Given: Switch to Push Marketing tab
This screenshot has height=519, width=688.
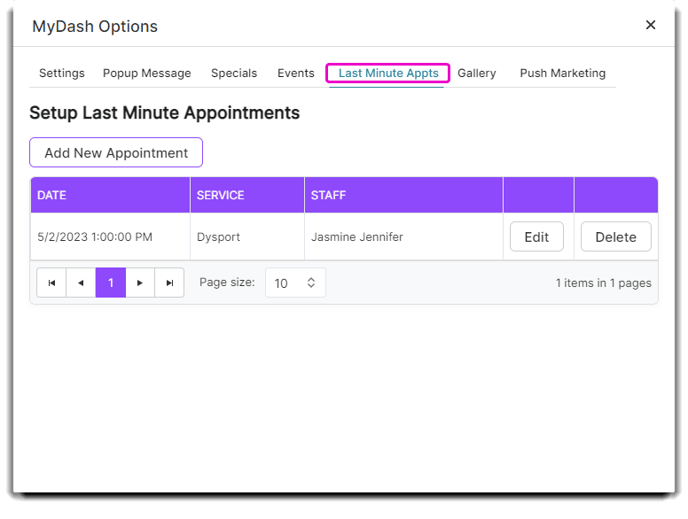Looking at the screenshot, I should [563, 73].
